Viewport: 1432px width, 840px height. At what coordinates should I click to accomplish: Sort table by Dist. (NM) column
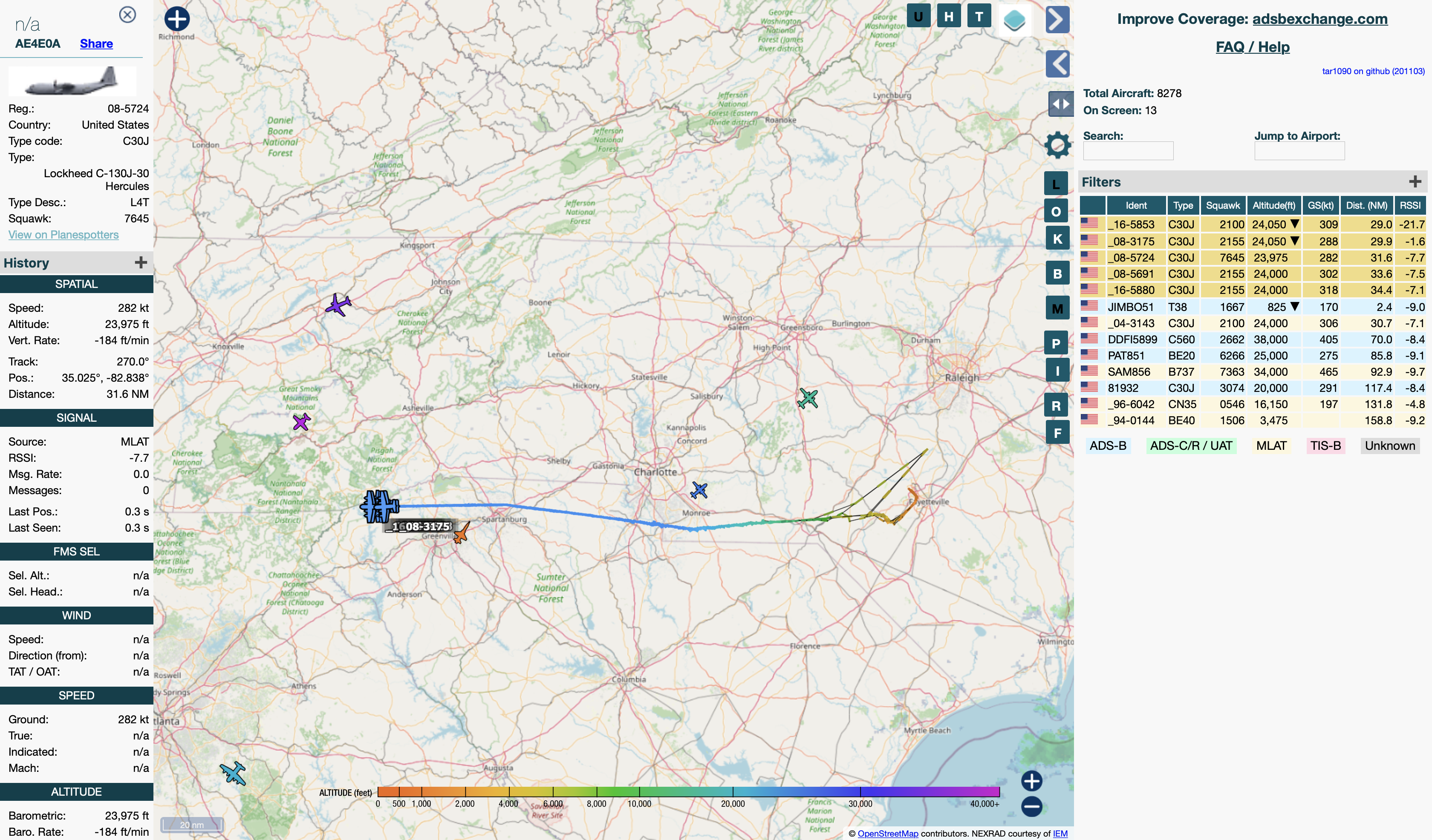tap(1367, 206)
